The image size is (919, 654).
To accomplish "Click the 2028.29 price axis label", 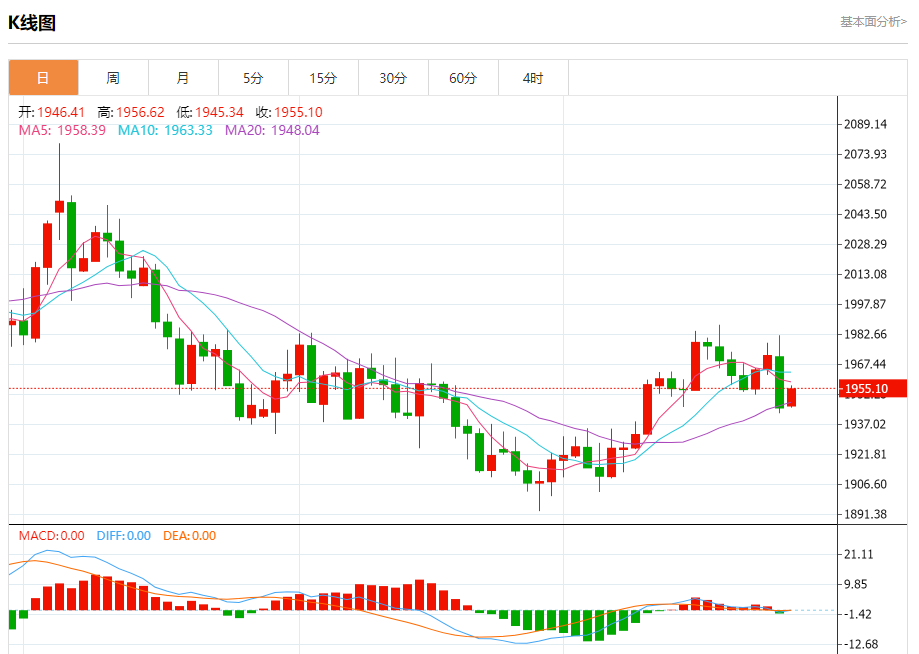I will pyautogui.click(x=865, y=244).
